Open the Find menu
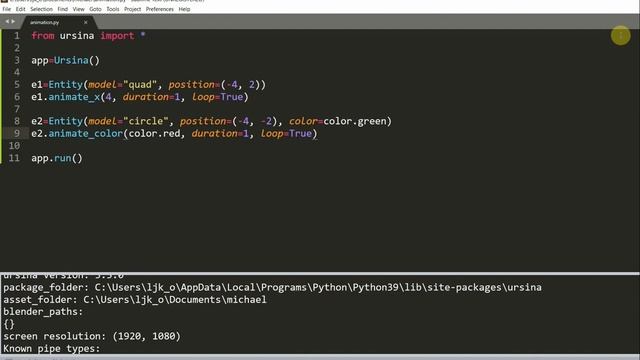 tap(62, 9)
